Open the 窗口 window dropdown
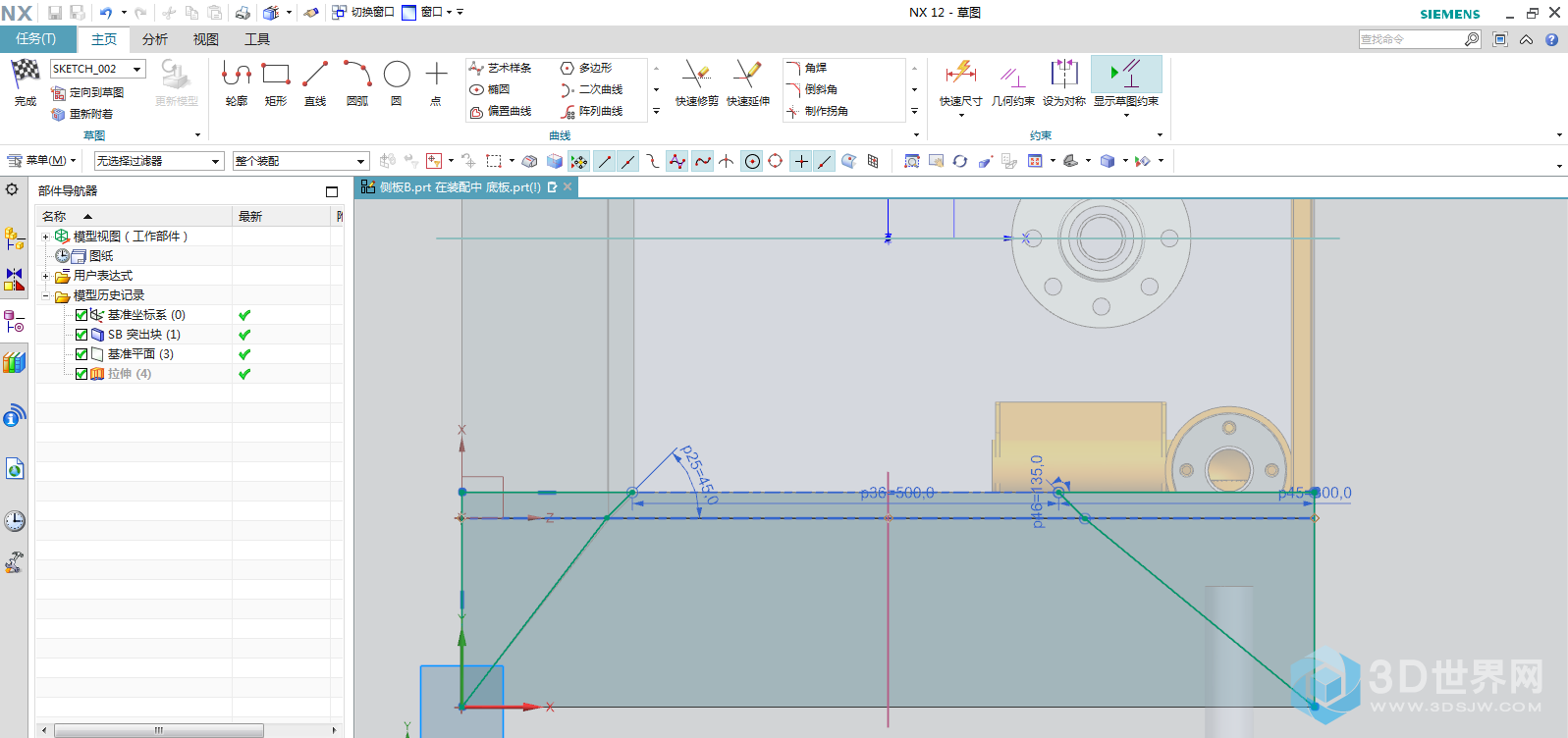 [426, 13]
